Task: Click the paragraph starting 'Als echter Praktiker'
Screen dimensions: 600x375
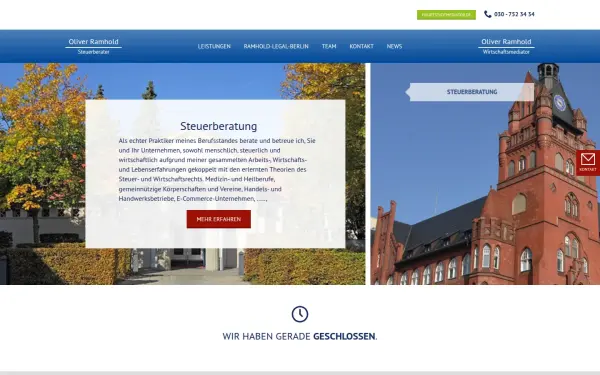Action: pyautogui.click(x=217, y=170)
